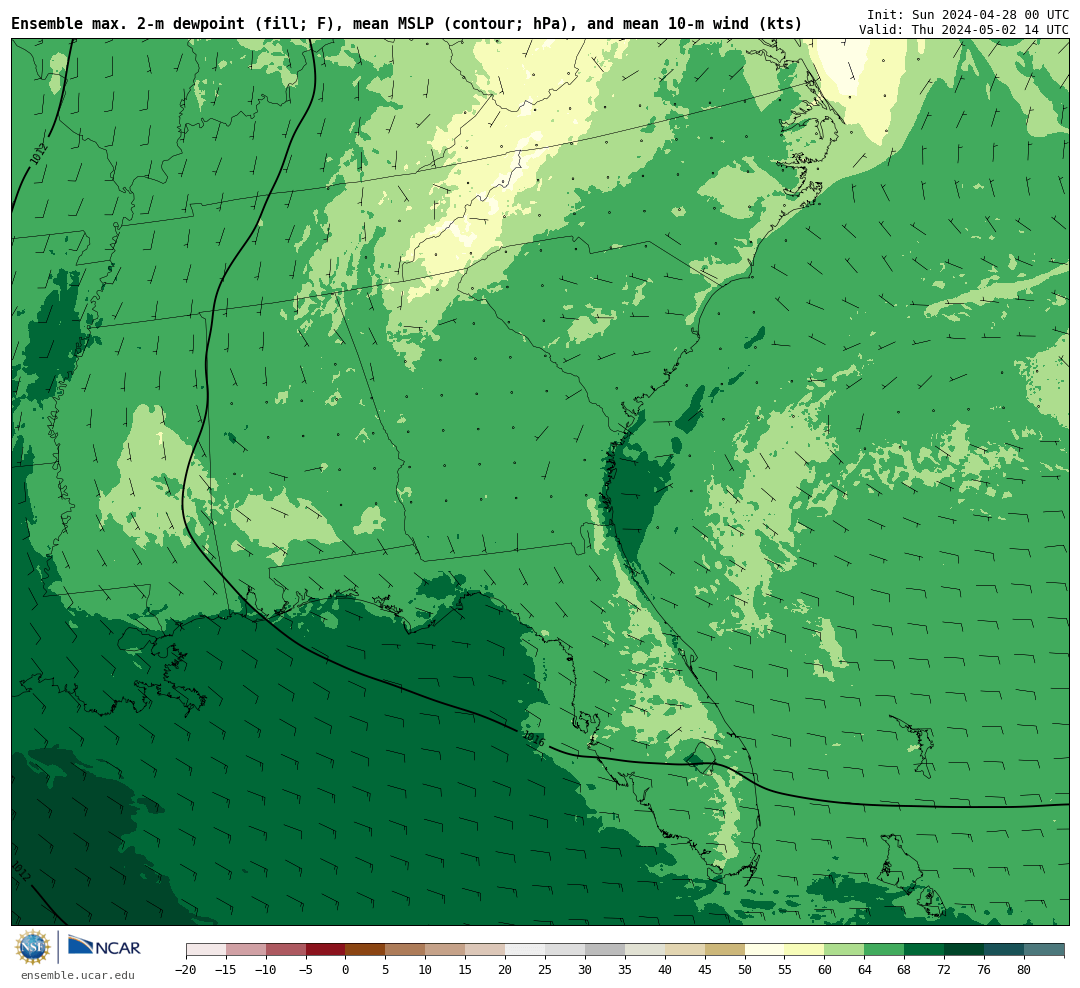Select the 55 to 60 yellow colorbar swatch

805,950
